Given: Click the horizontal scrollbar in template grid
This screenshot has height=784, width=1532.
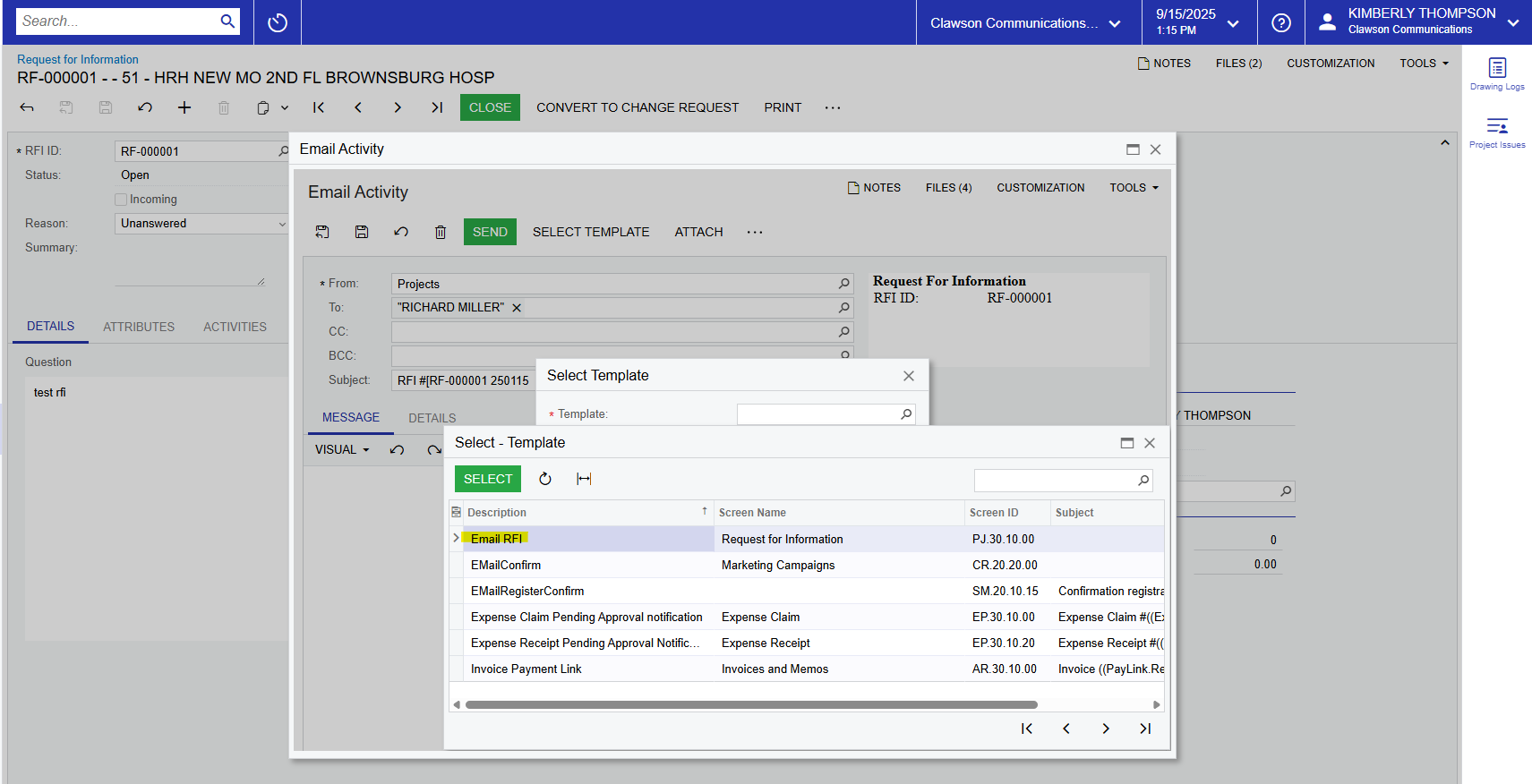Looking at the screenshot, I should (750, 704).
